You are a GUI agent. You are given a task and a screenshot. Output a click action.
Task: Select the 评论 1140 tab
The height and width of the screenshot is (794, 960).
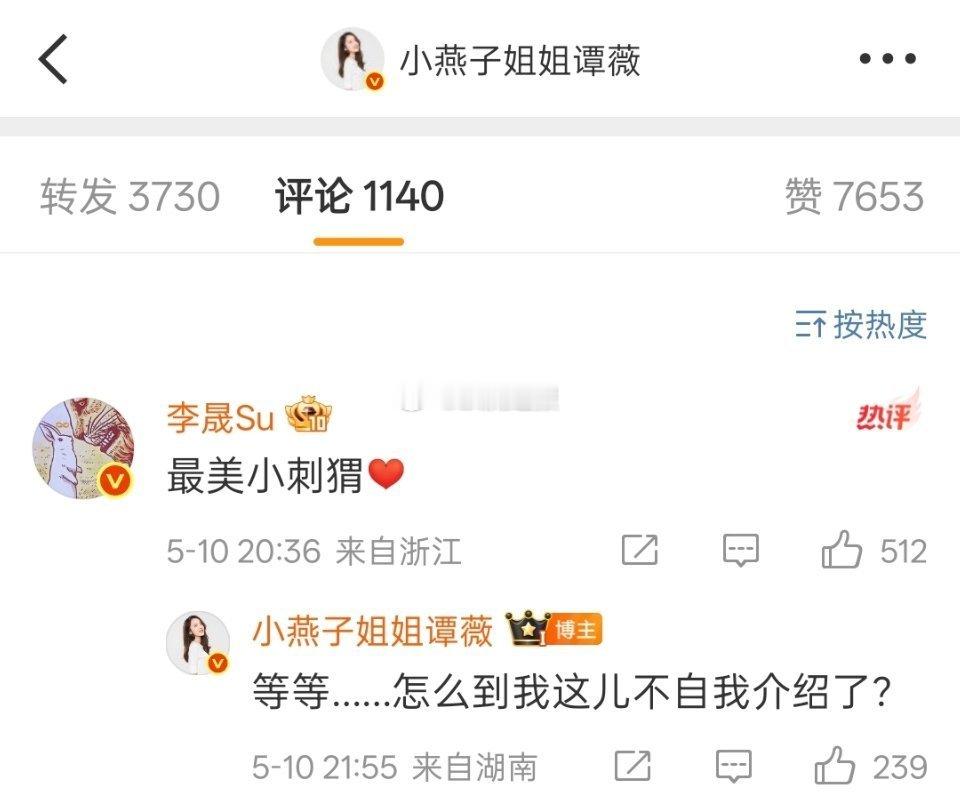pyautogui.click(x=359, y=197)
